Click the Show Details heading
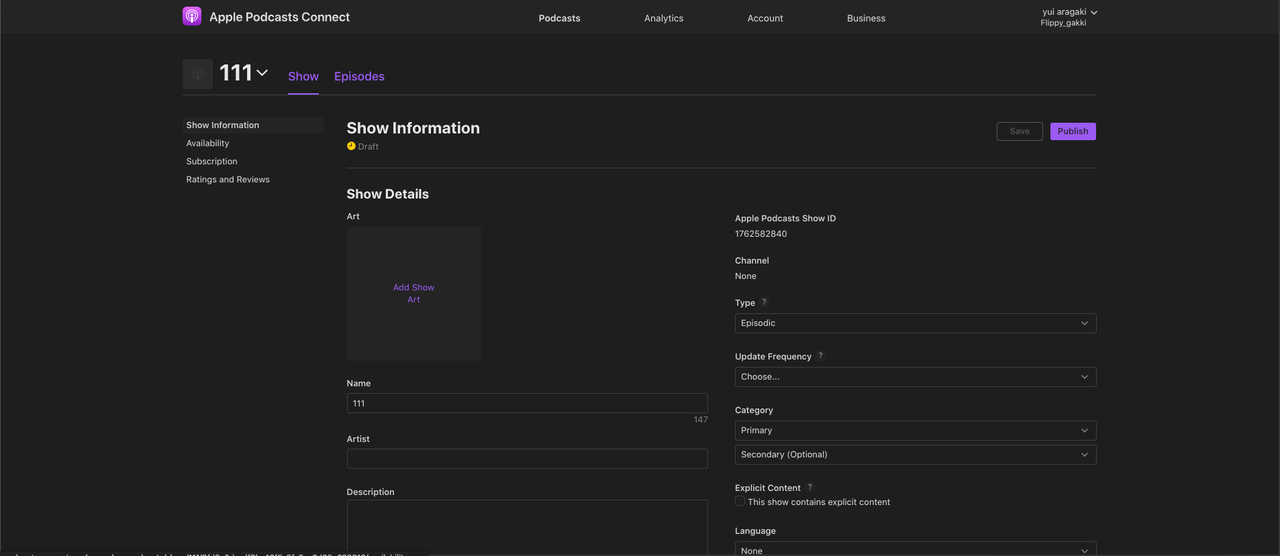The image size is (1280, 556). 388,194
